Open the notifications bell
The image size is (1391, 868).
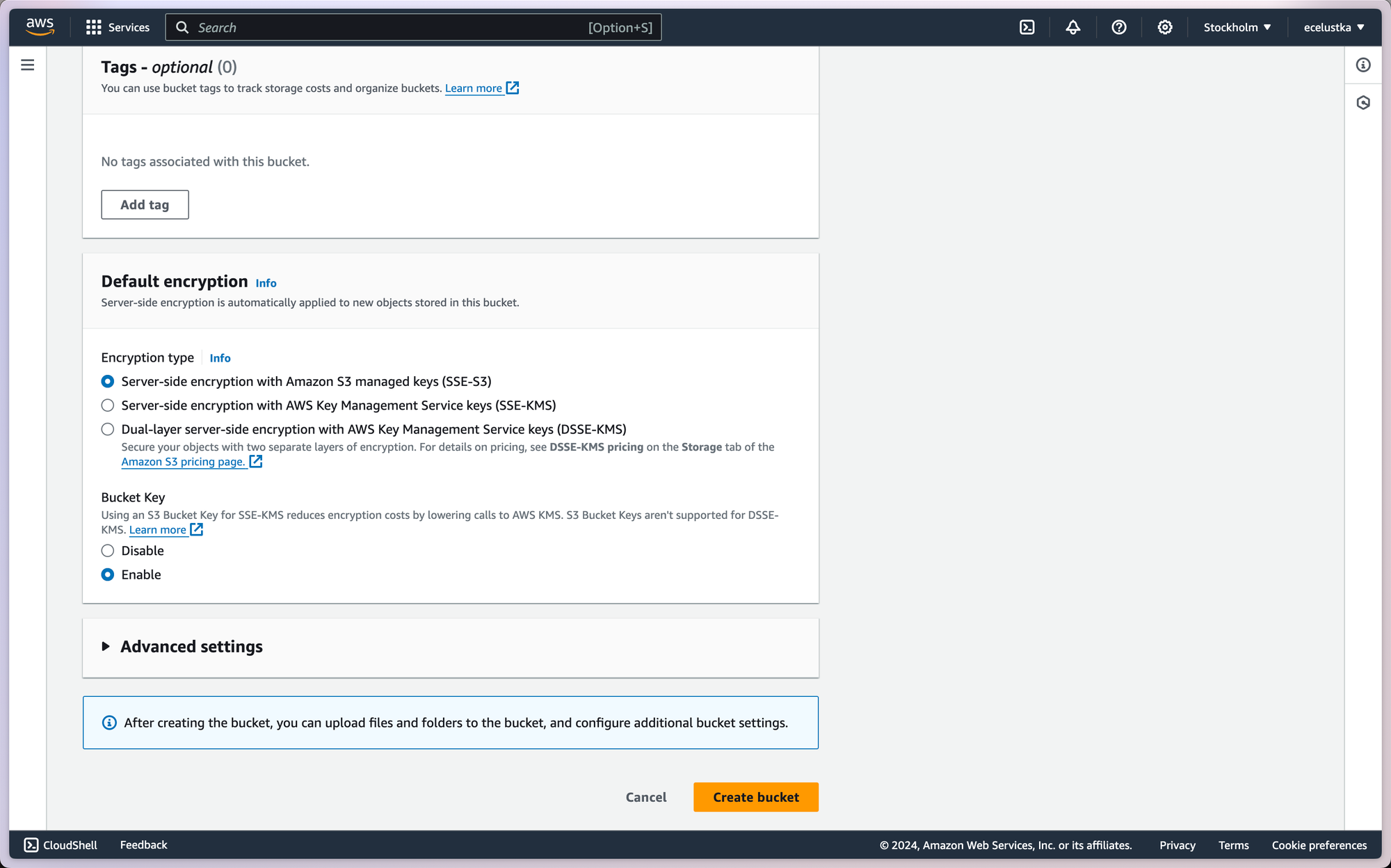click(x=1072, y=27)
